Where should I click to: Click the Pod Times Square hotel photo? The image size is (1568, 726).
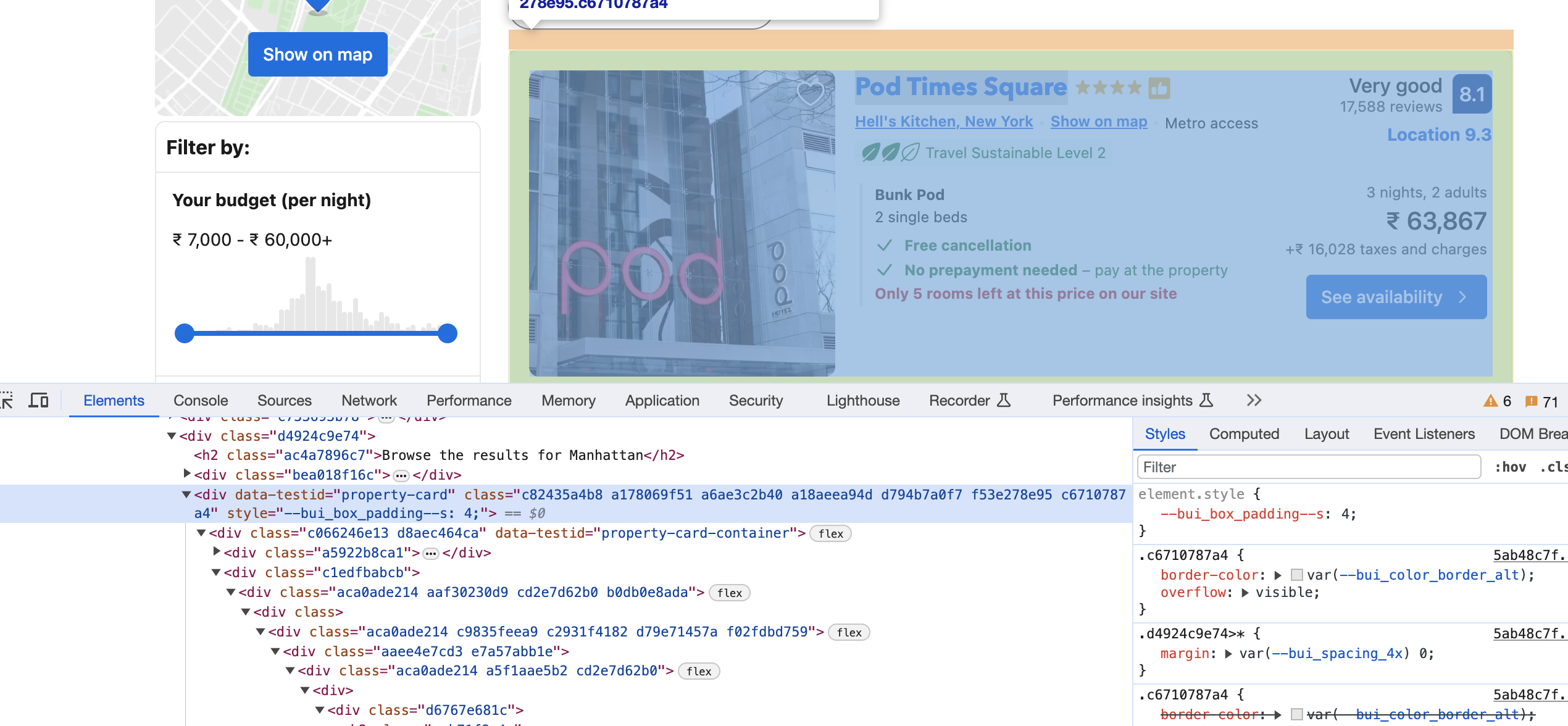pos(682,223)
